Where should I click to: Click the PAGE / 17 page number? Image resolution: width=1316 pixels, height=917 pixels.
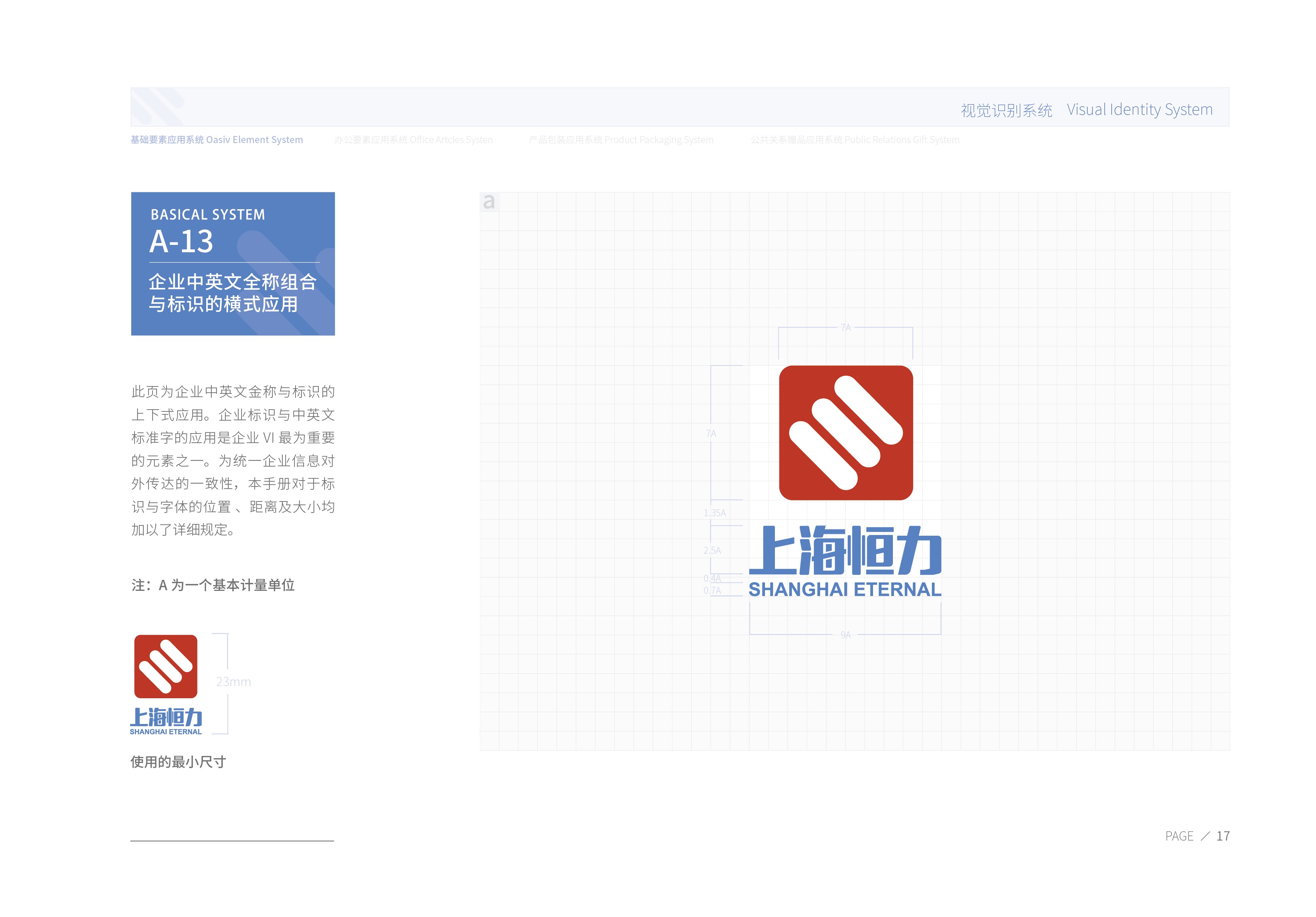(1197, 836)
